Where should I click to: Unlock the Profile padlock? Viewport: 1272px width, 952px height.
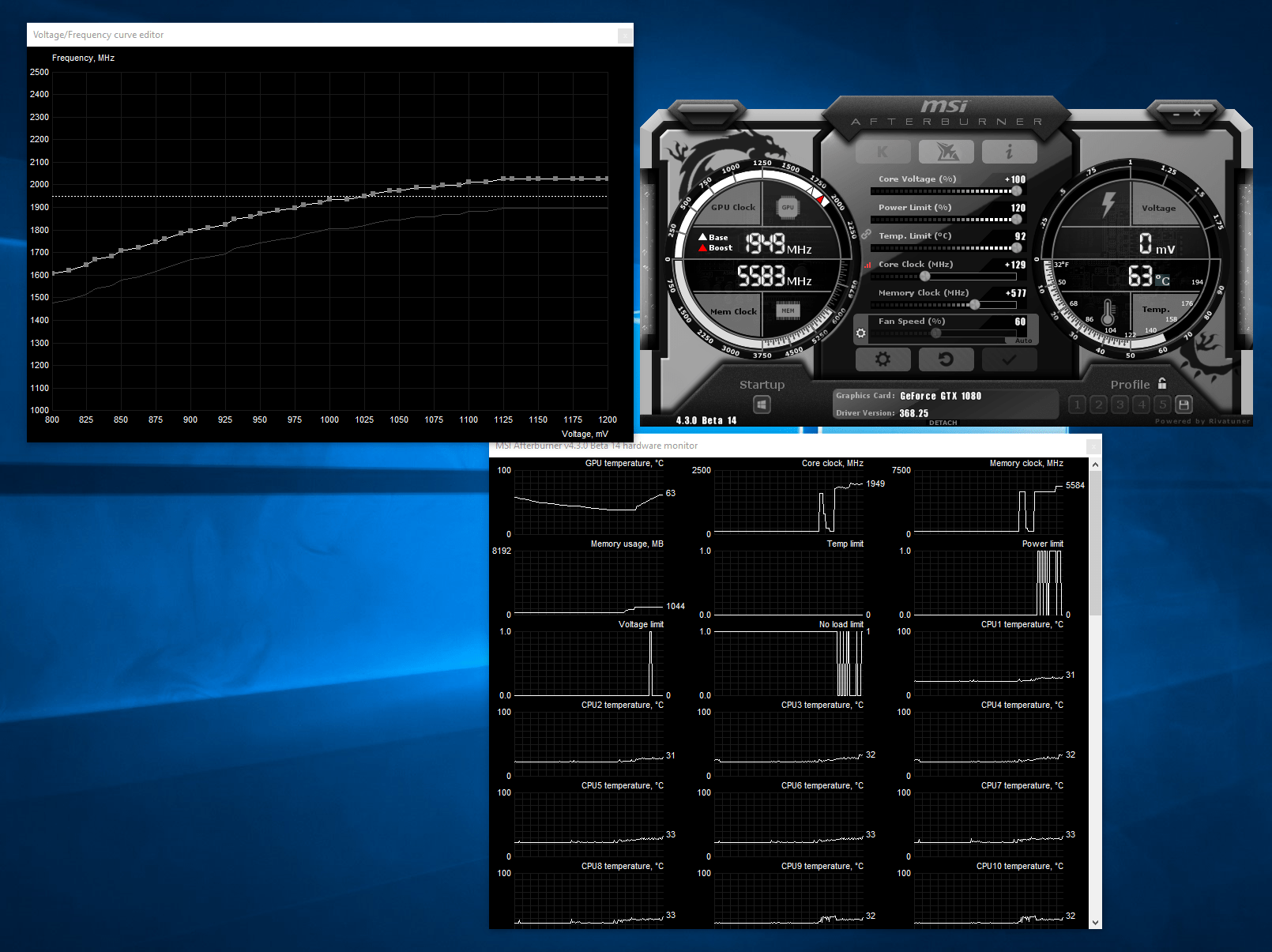1162,383
